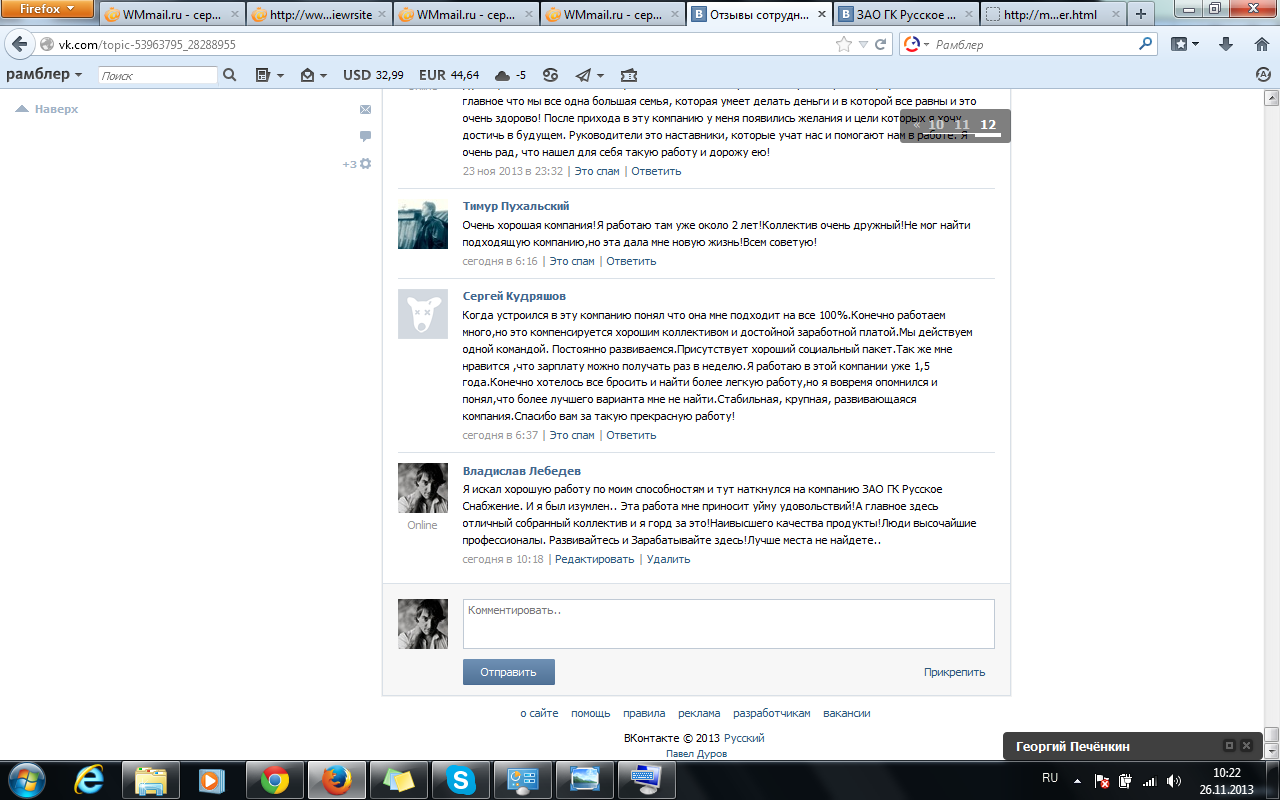Open the рамблер toolbar dropdown menu
This screenshot has height=800, width=1280.
pos(45,75)
